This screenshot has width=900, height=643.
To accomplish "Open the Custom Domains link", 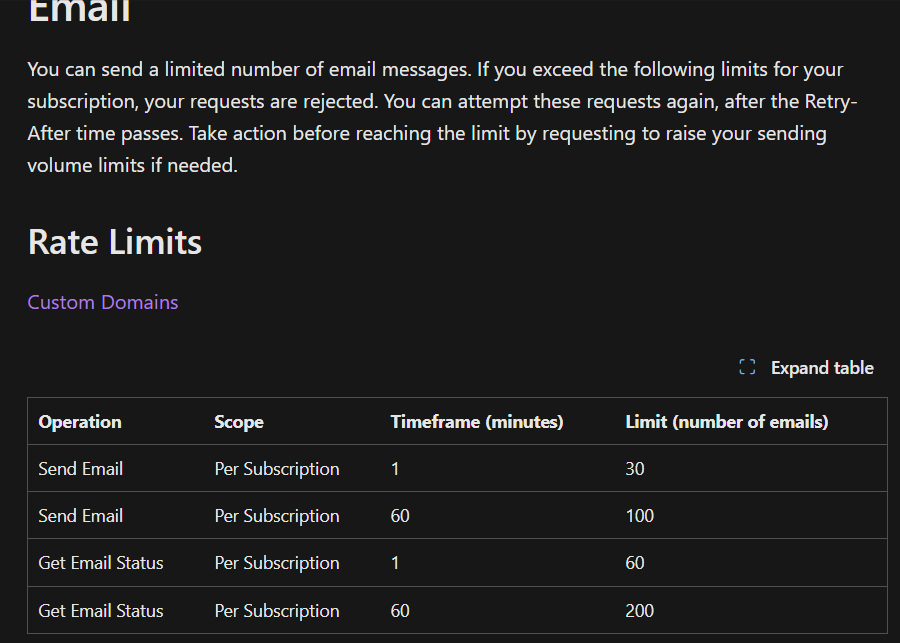I will click(x=103, y=303).
